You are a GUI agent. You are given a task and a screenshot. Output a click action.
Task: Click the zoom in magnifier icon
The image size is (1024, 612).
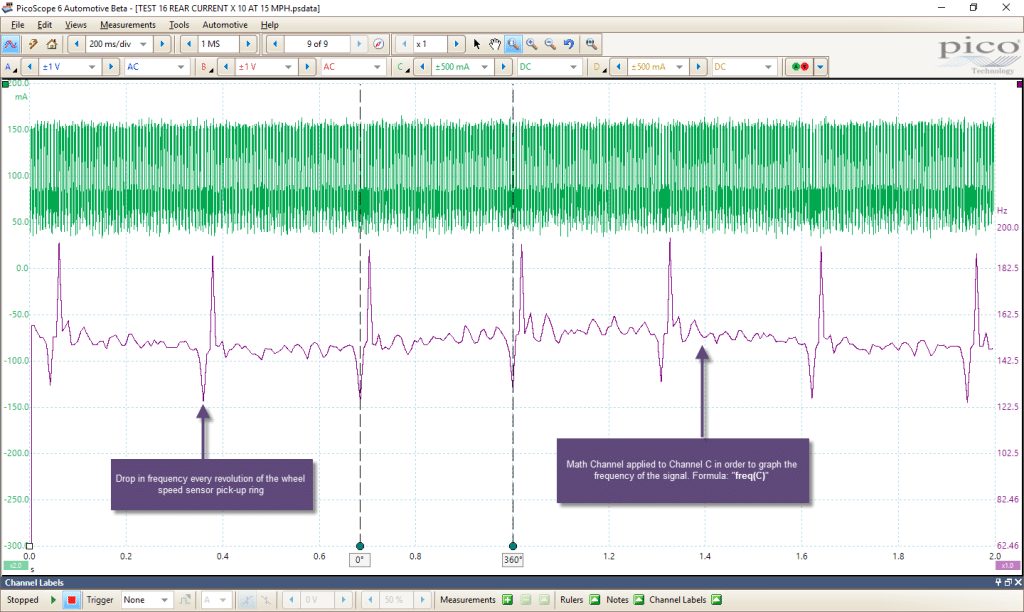[532, 44]
